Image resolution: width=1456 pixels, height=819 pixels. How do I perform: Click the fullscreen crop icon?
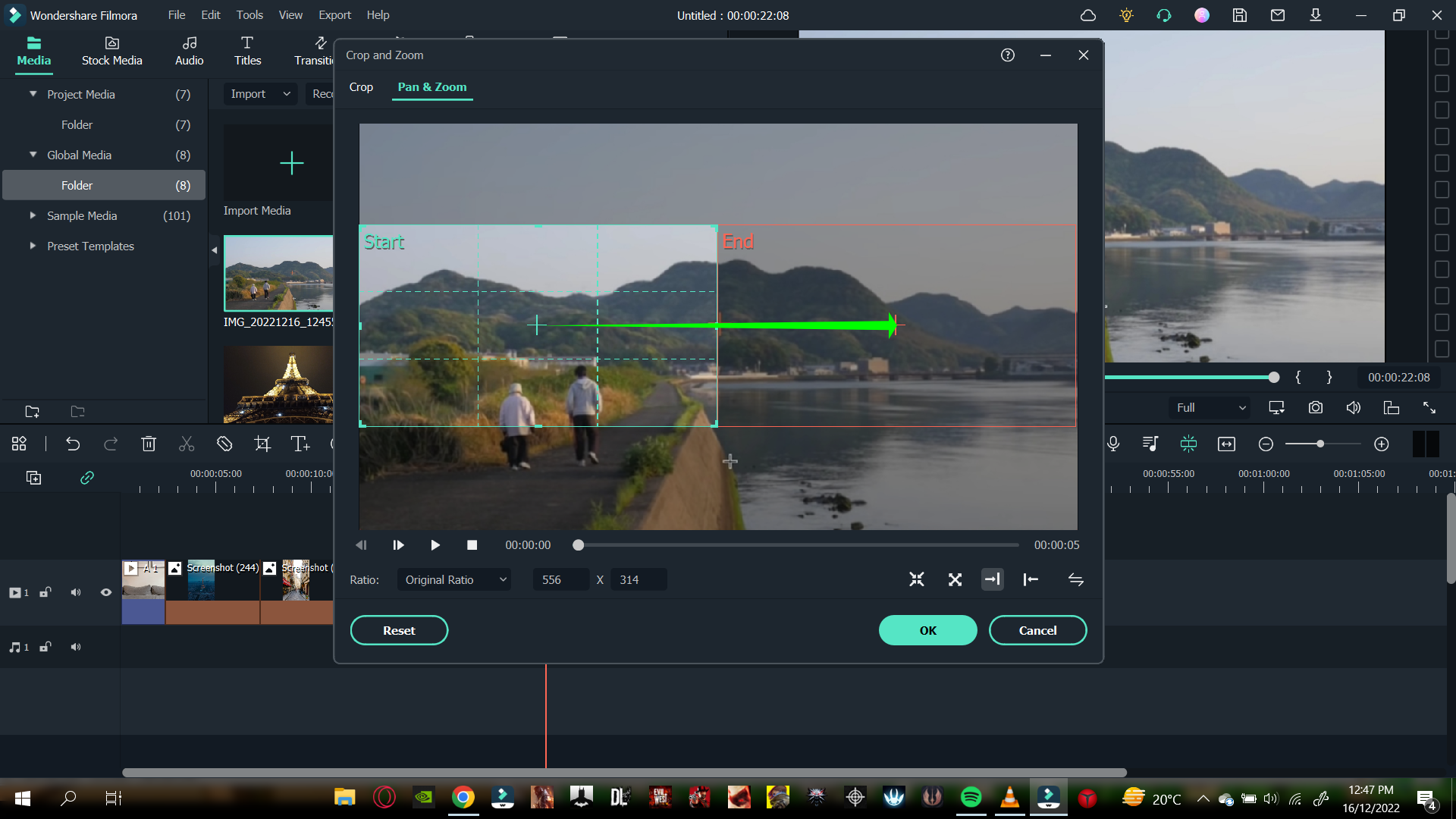click(955, 579)
